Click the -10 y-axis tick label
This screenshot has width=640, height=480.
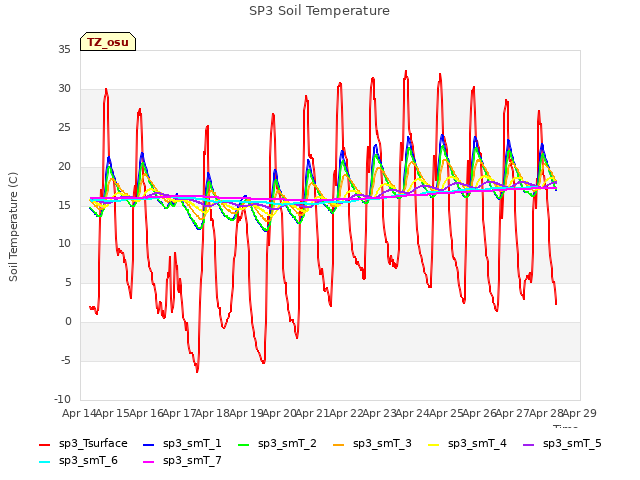tap(62, 399)
